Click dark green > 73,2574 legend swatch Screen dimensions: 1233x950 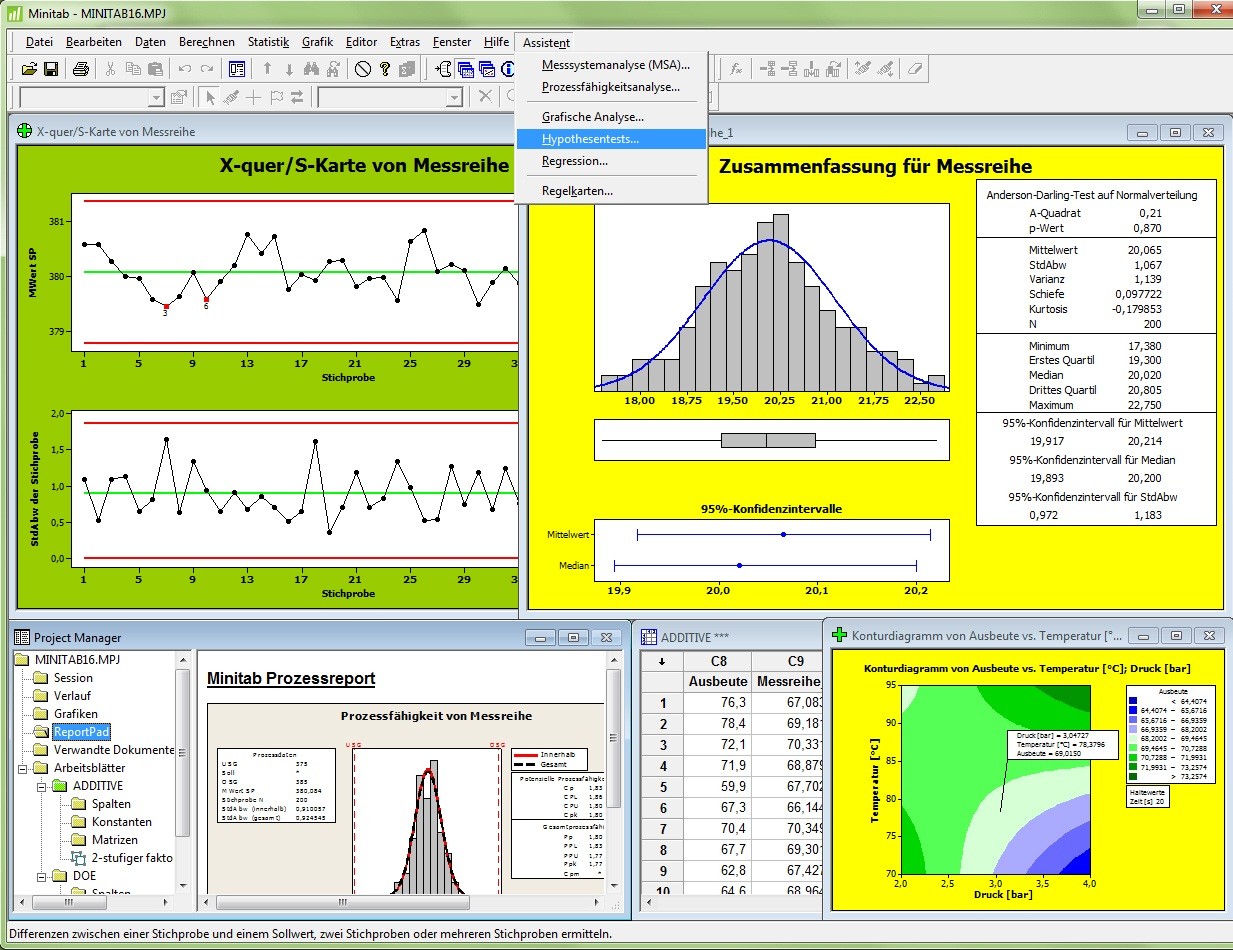click(1132, 775)
